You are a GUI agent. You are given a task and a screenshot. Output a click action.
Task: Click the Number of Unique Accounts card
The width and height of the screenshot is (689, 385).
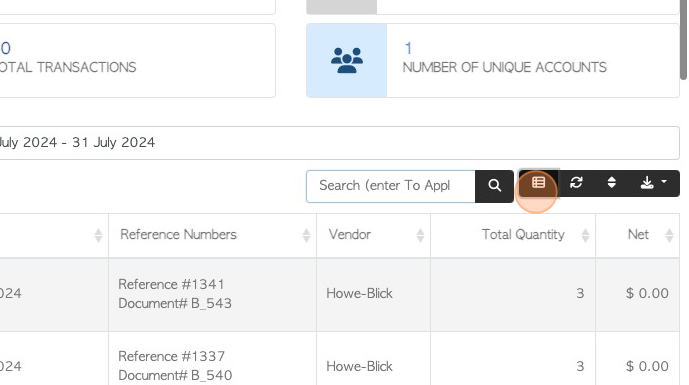[493, 61]
